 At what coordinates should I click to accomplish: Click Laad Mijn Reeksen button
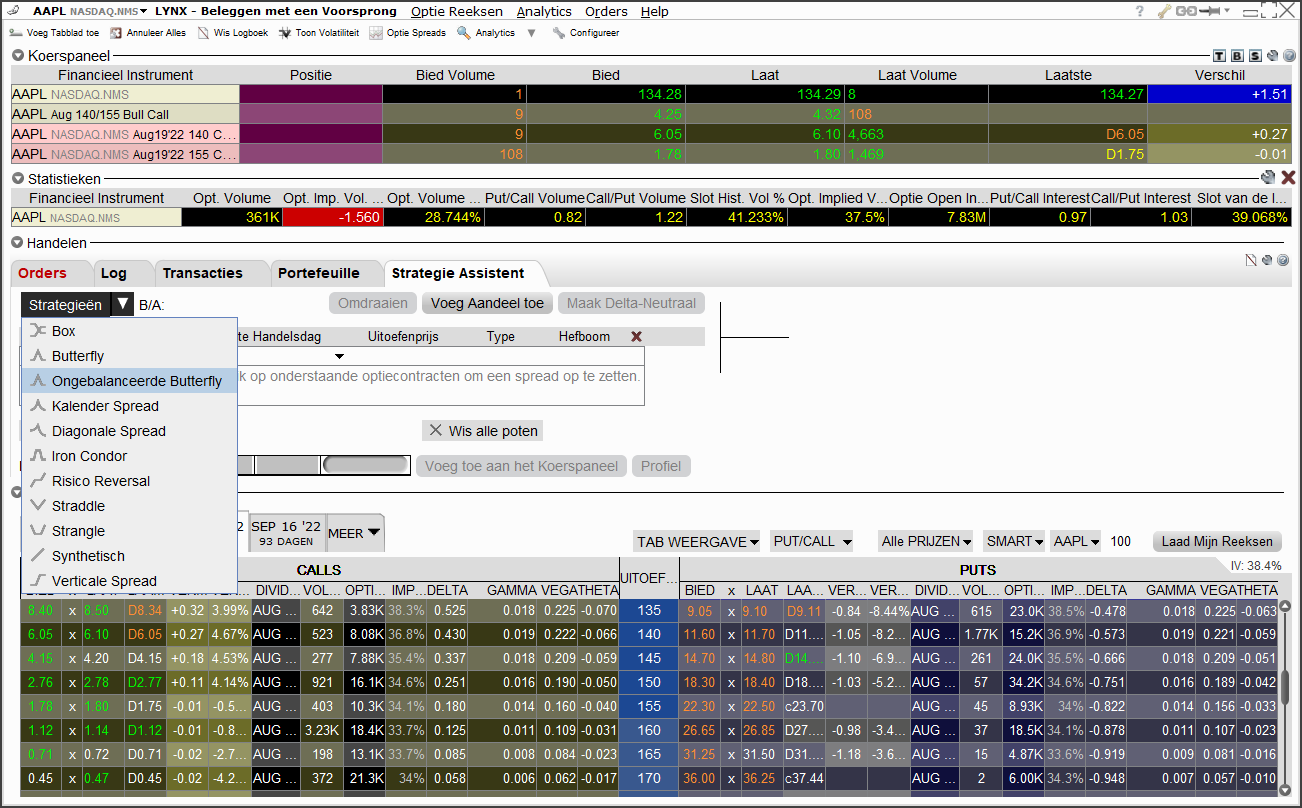(x=1217, y=541)
